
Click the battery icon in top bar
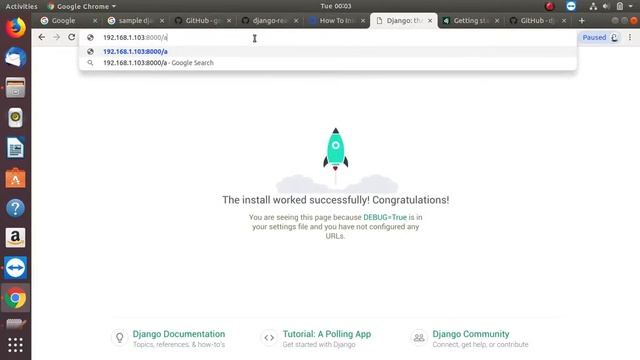click(620, 6)
